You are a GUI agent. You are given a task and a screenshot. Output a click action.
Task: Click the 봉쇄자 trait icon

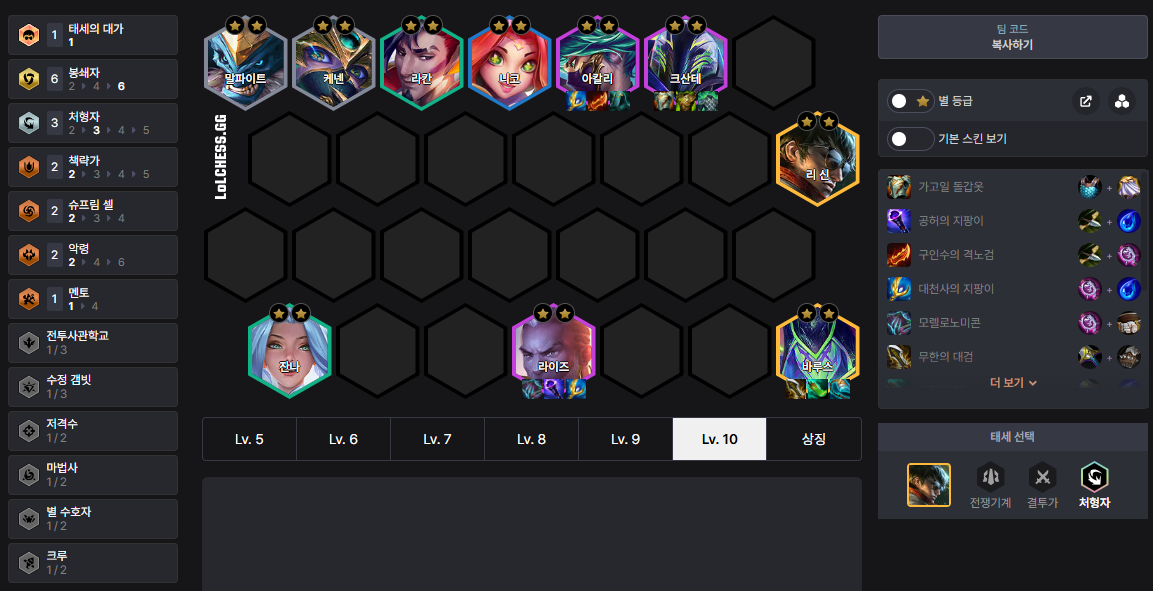coord(29,79)
